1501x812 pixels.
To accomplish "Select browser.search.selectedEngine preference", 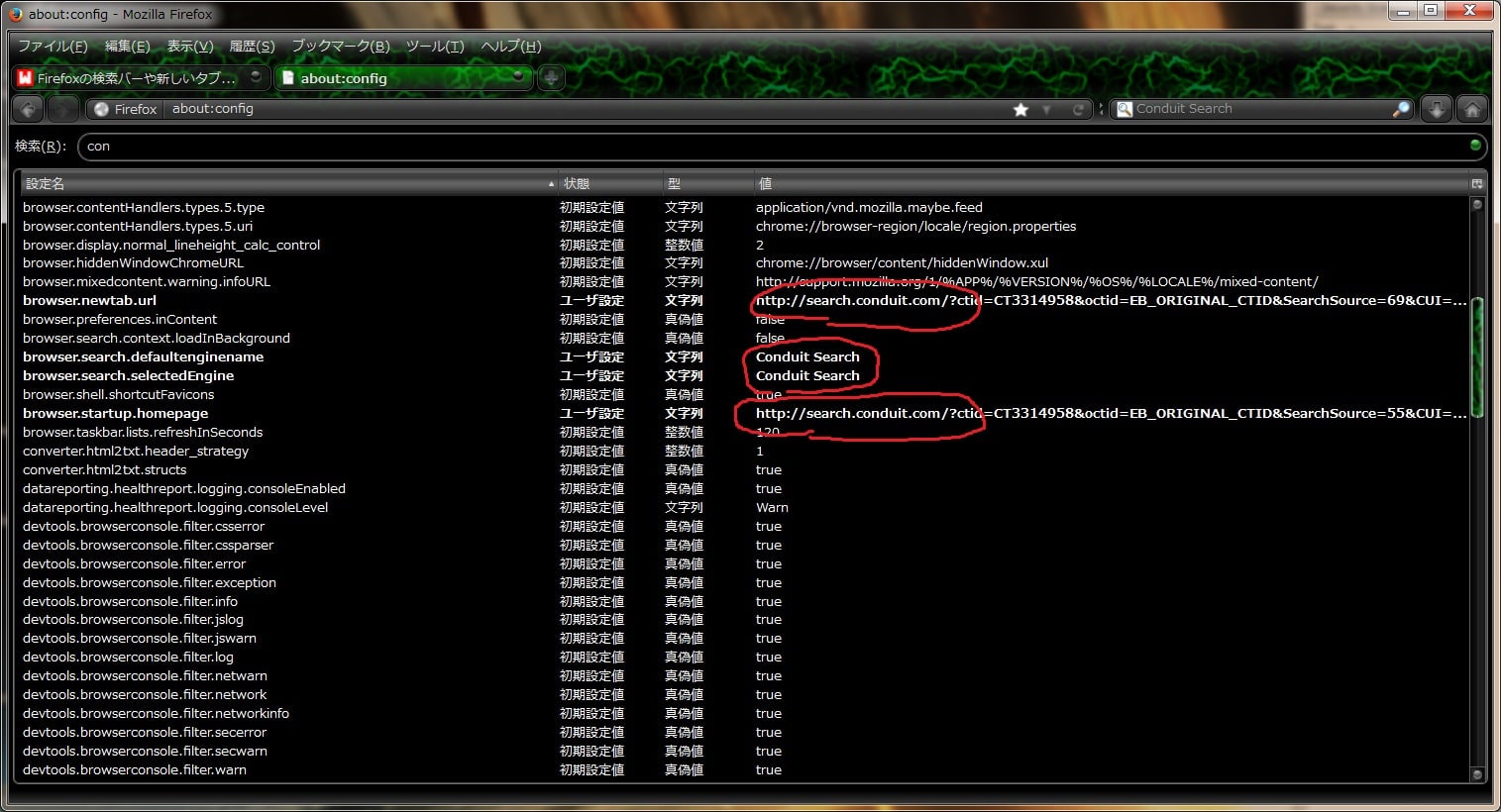I will click(x=745, y=375).
